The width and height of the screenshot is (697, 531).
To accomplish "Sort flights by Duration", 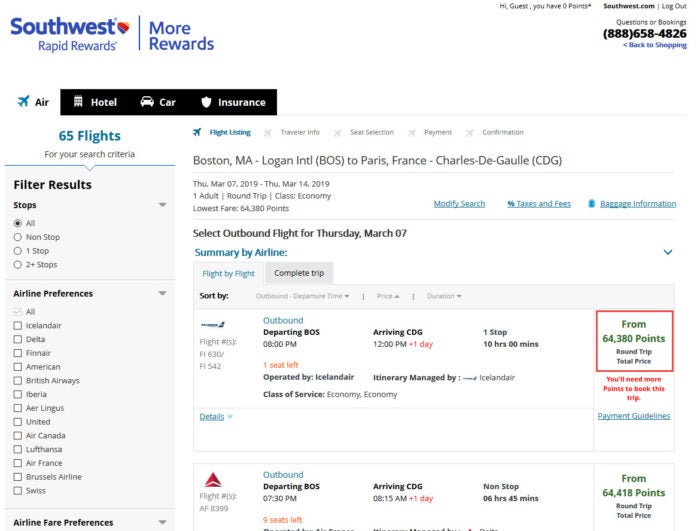I will coord(444,296).
